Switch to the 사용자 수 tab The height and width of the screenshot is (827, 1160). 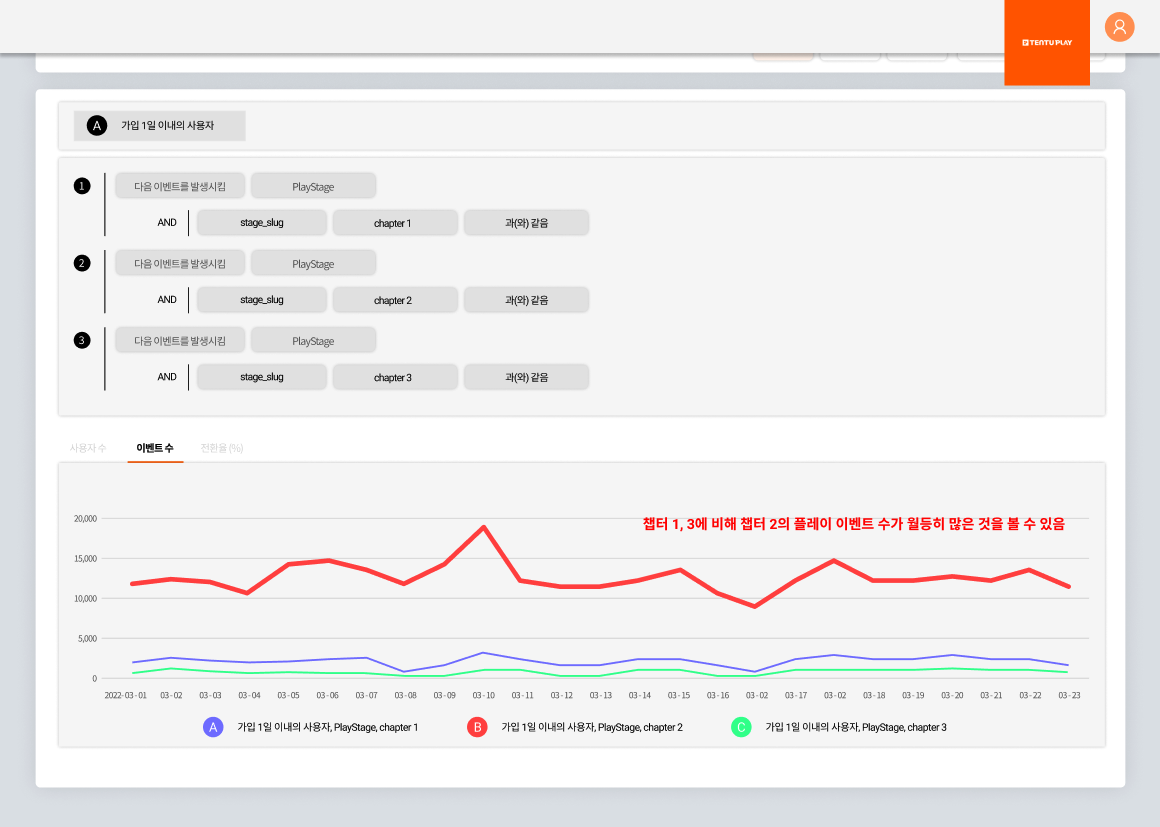(x=88, y=448)
